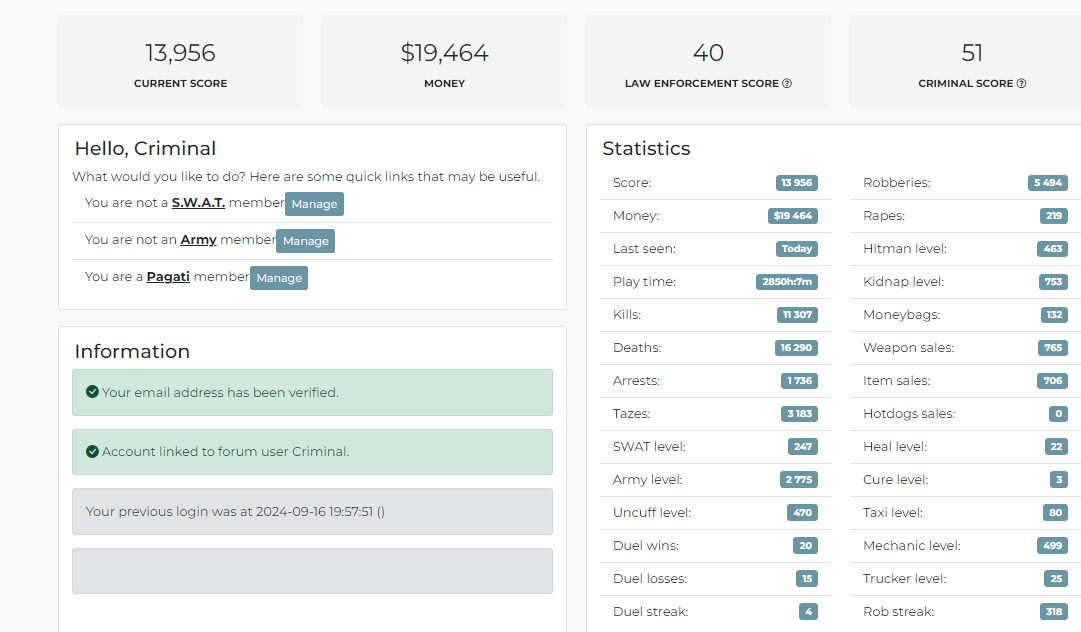Click the Criminal Score value 51
The width and height of the screenshot is (1081, 632).
(x=972, y=53)
